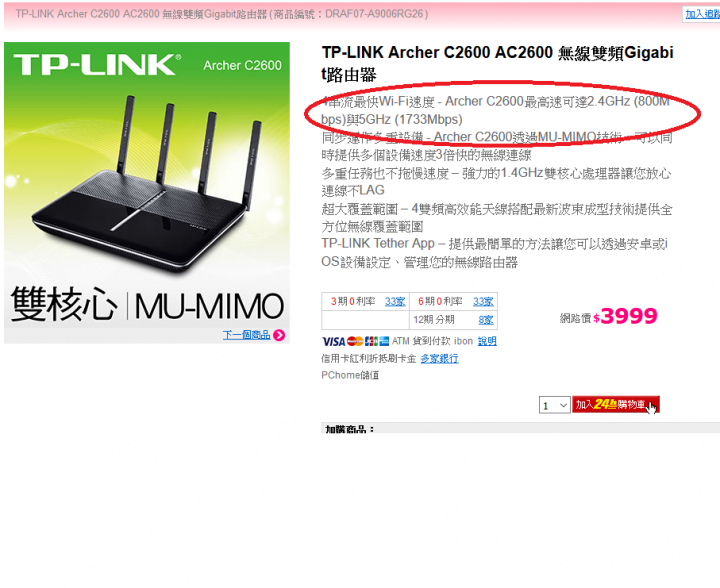
Task: Click the TP-LINK logo in product image
Action: click(x=97, y=64)
